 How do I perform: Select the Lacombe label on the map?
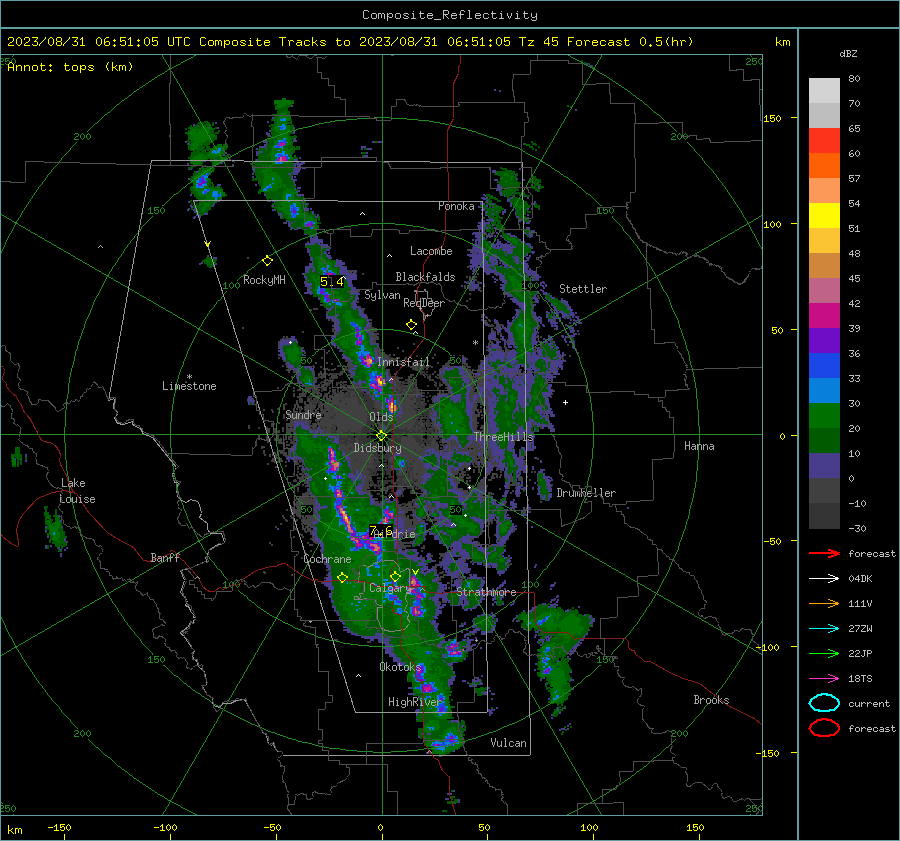(x=431, y=251)
